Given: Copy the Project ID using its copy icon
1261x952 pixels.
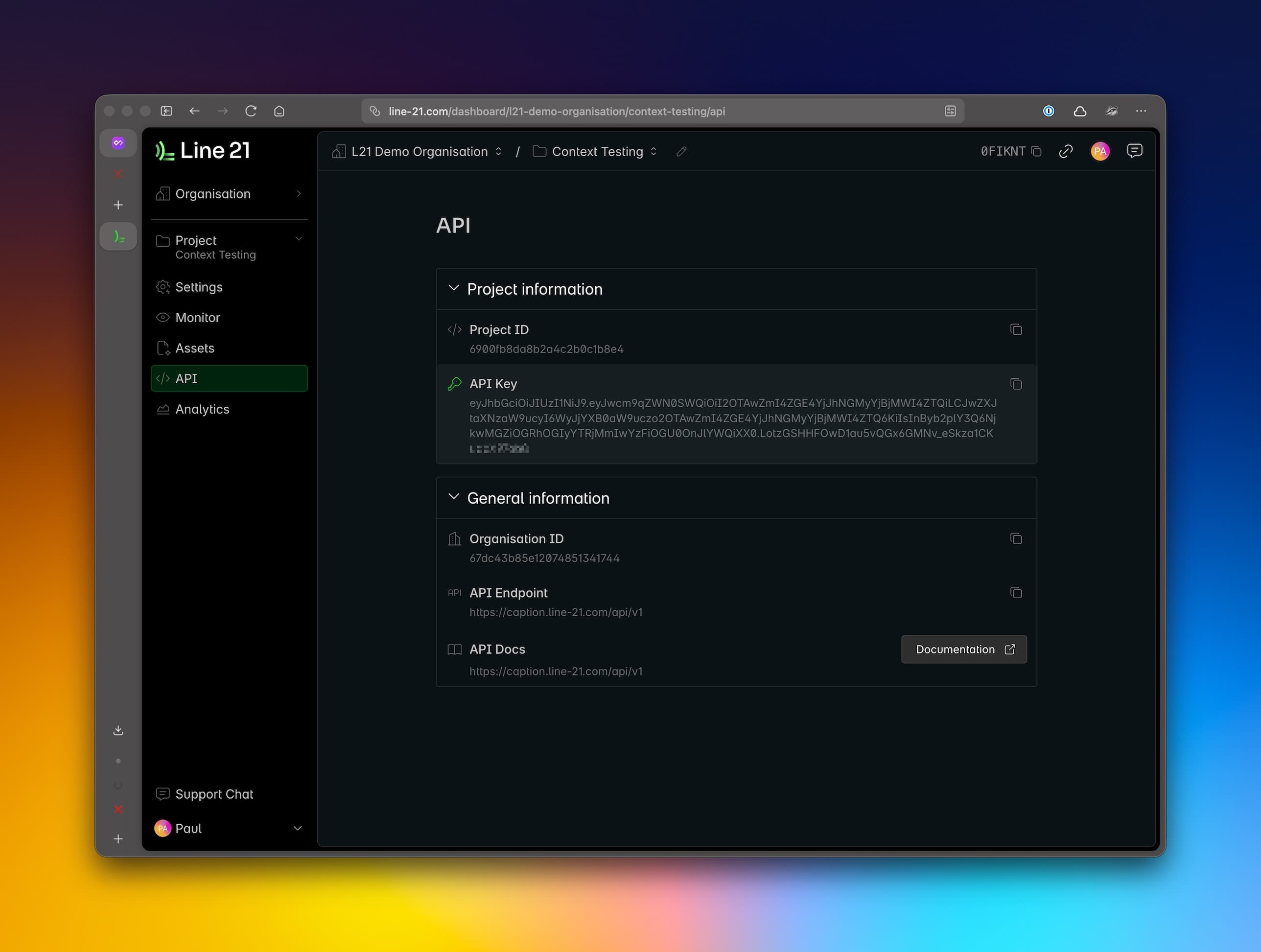Looking at the screenshot, I should point(1016,329).
